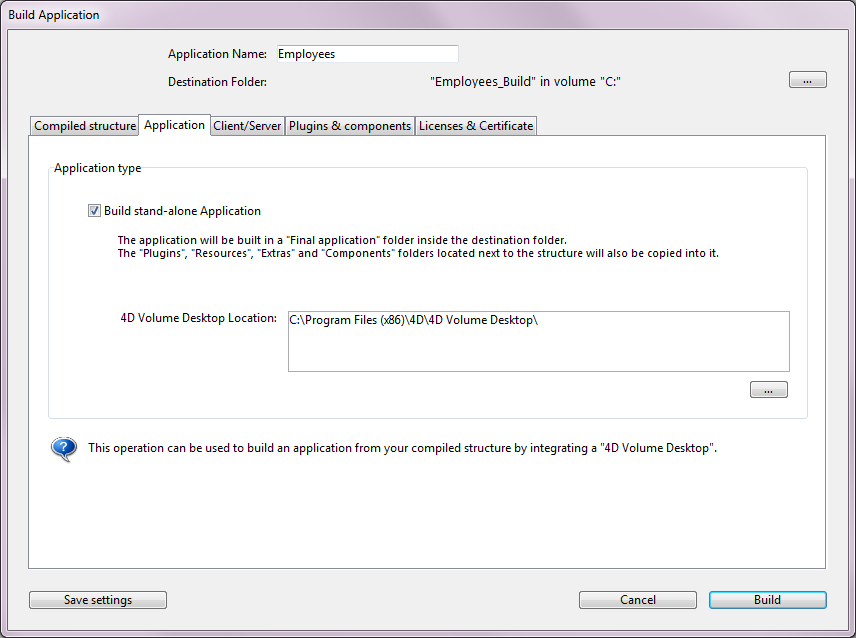Viewport: 856px width, 638px height.
Task: Focus the 4D Volume Desktop path box
Action: 538,341
